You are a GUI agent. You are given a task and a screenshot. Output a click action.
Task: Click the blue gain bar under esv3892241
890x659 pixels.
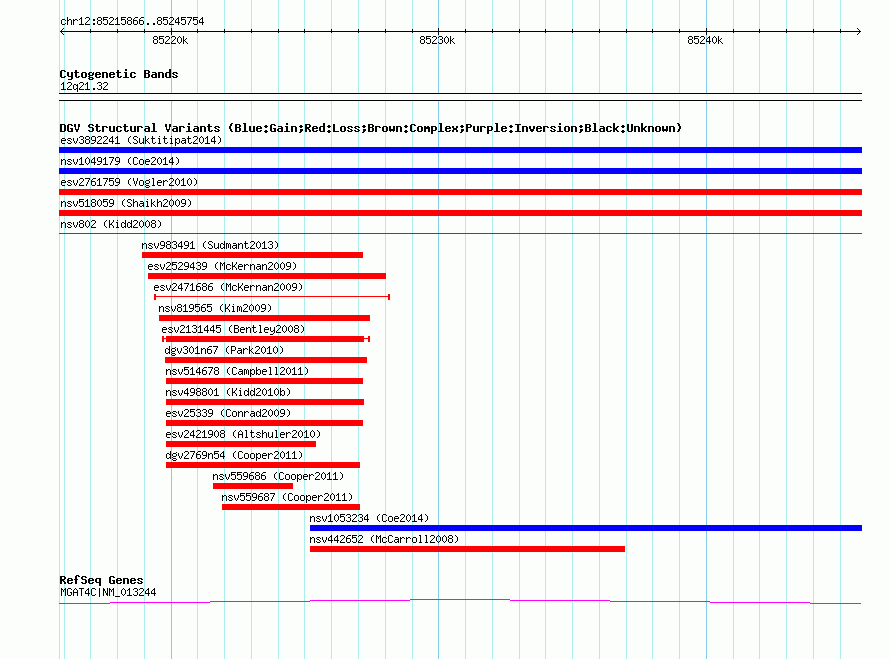[x=460, y=150]
